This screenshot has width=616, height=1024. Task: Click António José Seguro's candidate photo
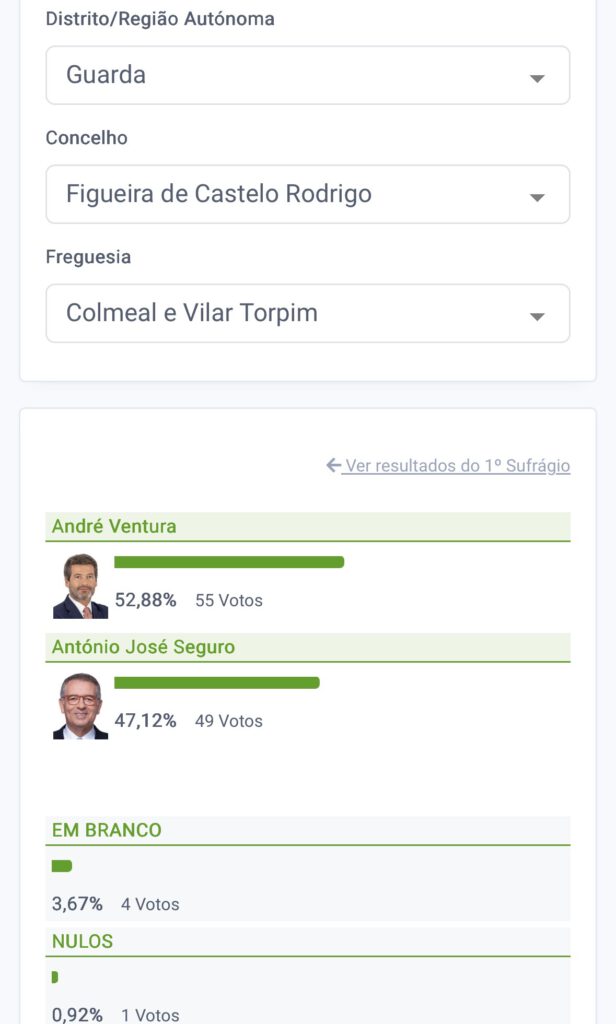[x=80, y=706]
